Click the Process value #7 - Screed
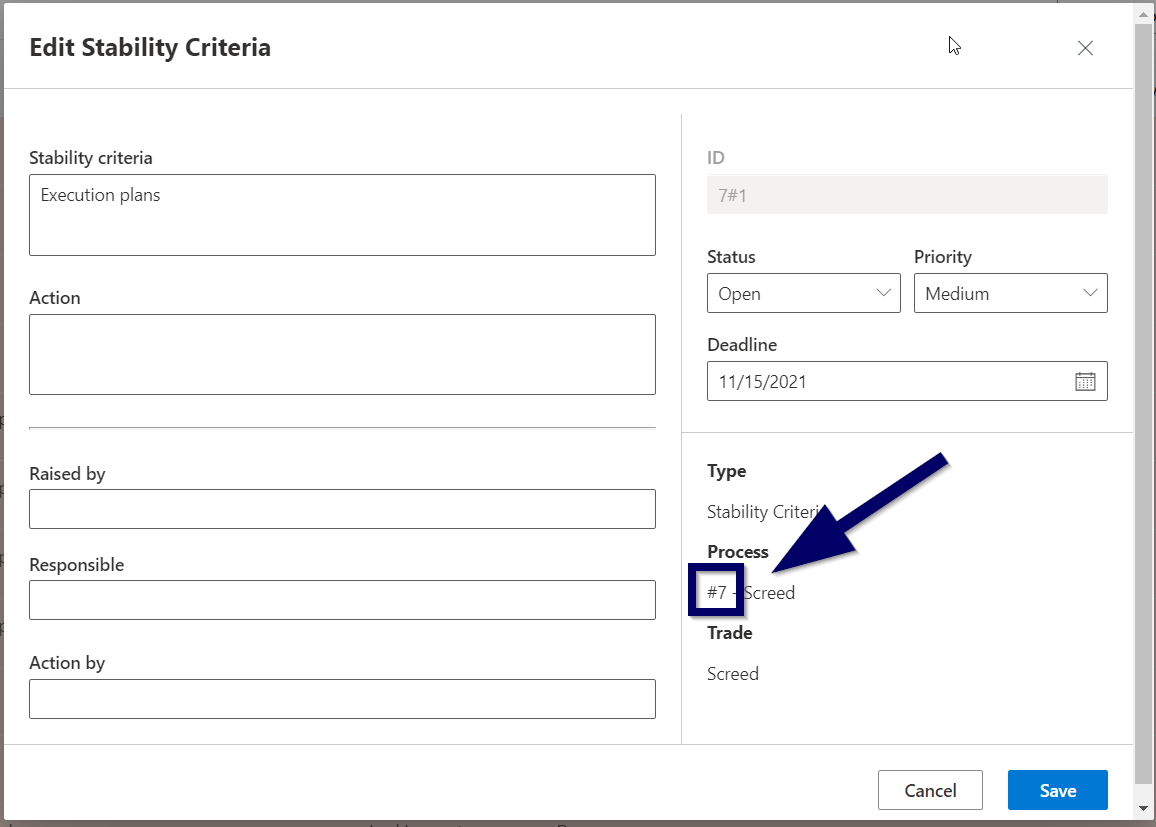Viewport: 1156px width, 827px height. (751, 593)
